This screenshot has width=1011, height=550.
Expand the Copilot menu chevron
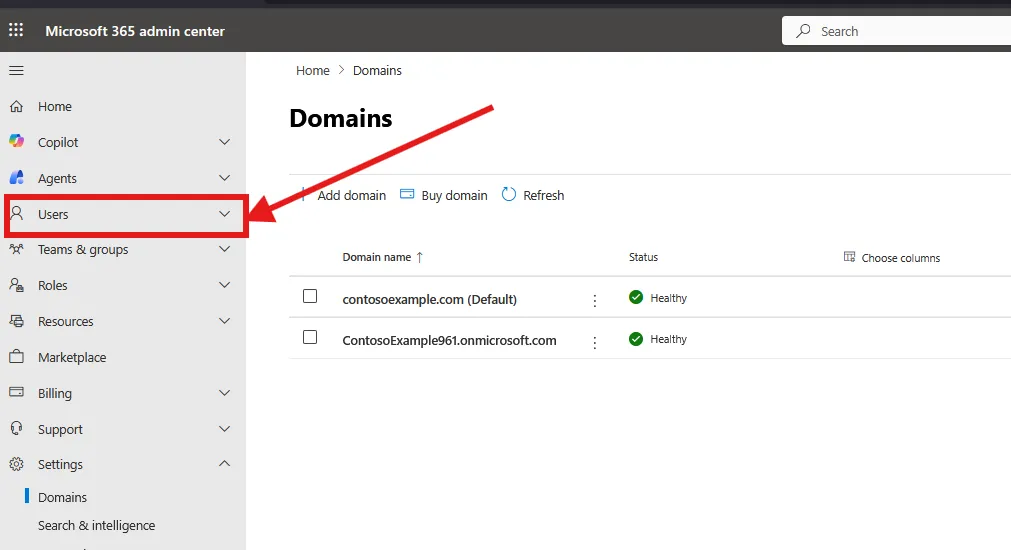224,142
